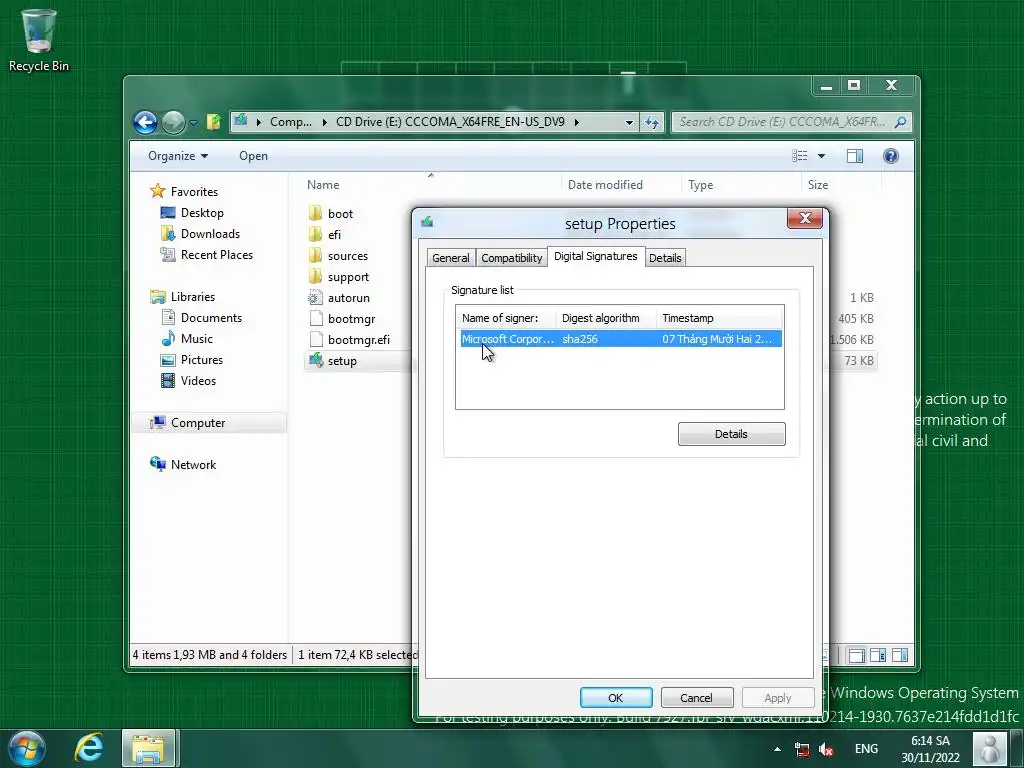Open the network status tray icon
This screenshot has height=768, width=1024.
pyautogui.click(x=802, y=749)
